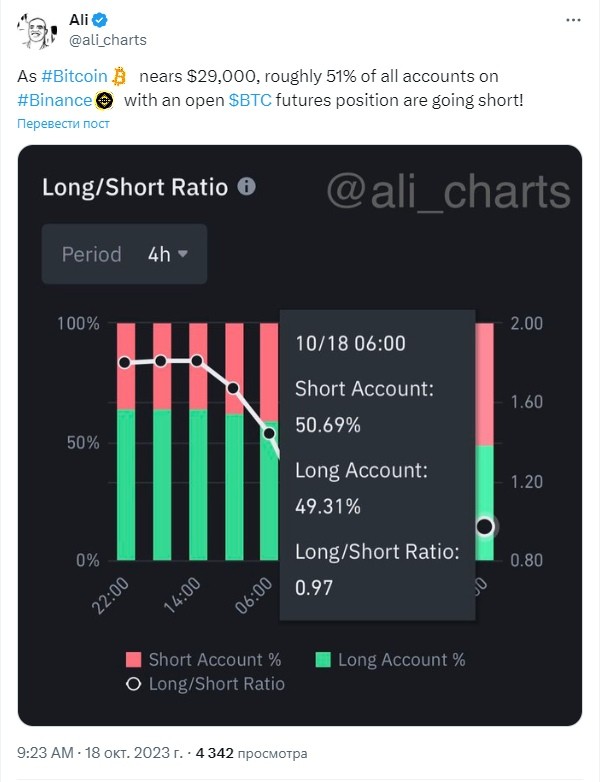Open the @ali_charts handle
This screenshot has height=782, width=601.
click(108, 40)
